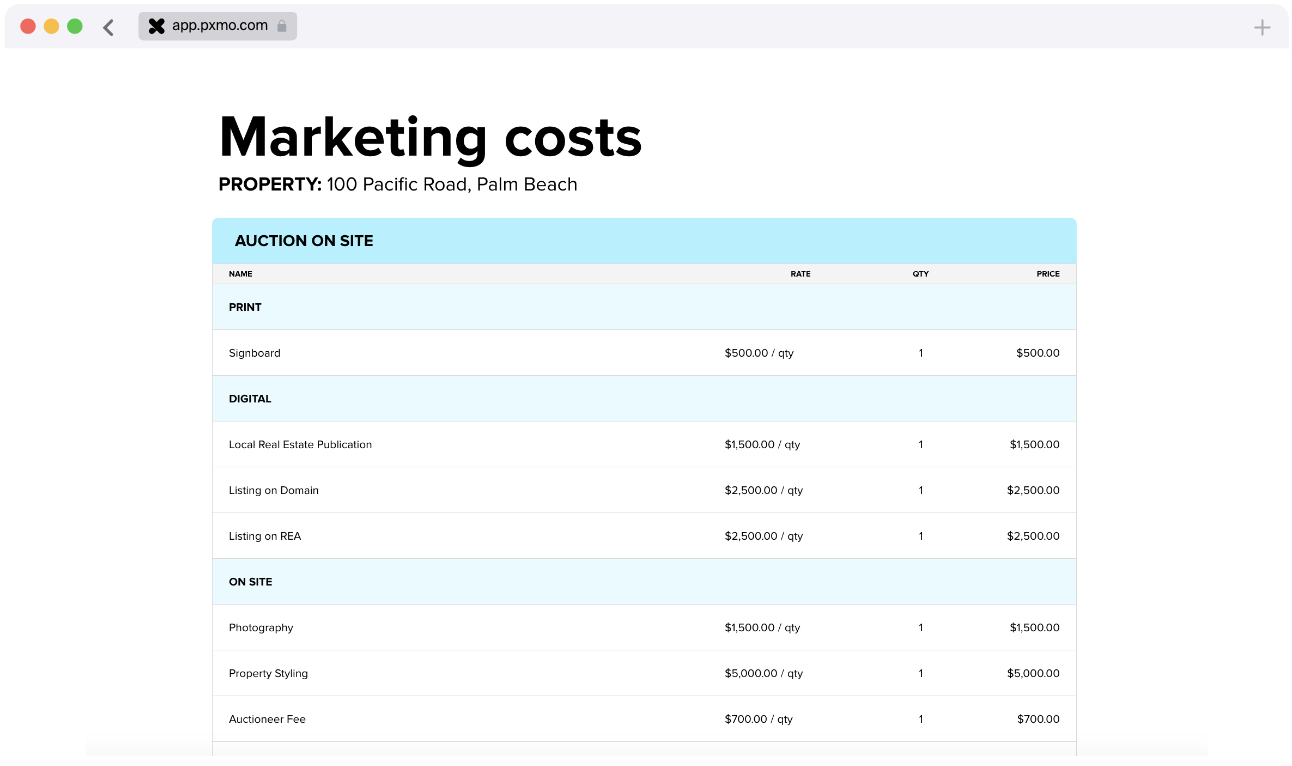Collapse the Digital category section
Image resolution: width=1292 pixels, height=766 pixels.
click(250, 399)
